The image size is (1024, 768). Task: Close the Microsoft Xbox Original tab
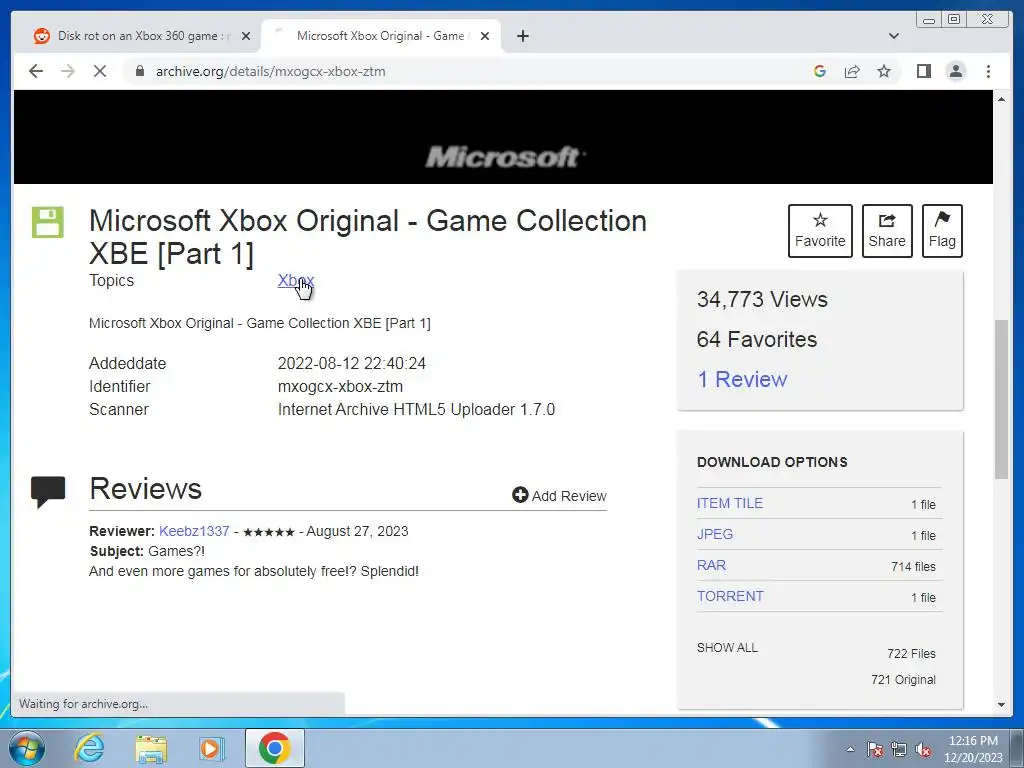[x=485, y=36]
